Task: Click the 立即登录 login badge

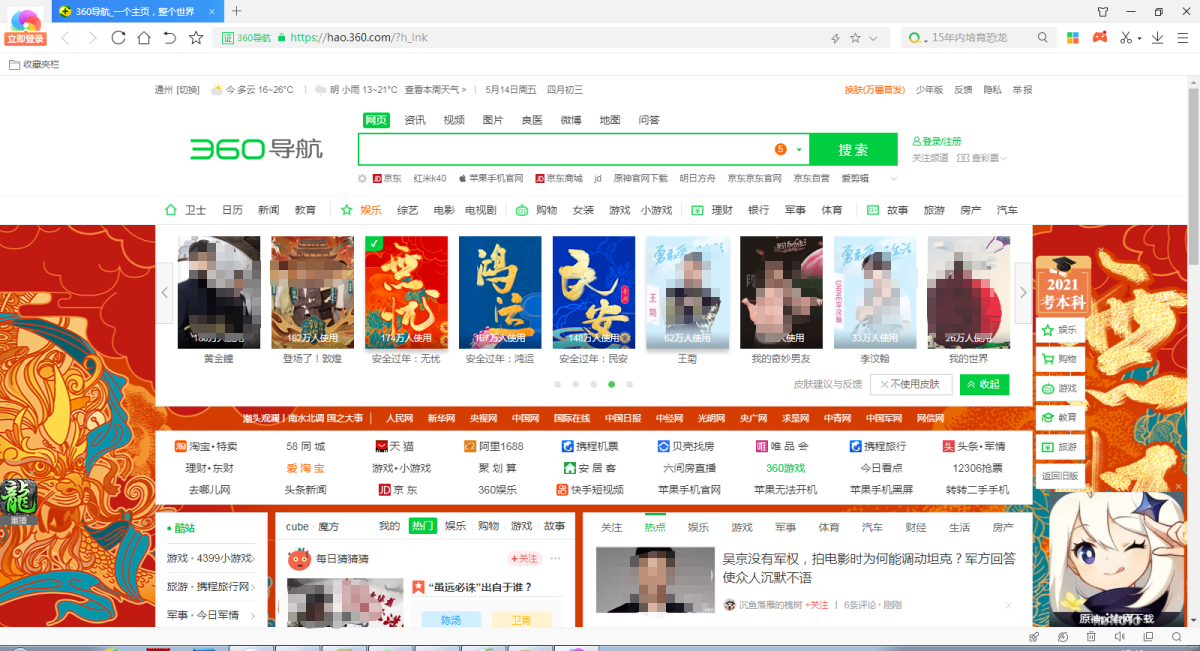Action: pyautogui.click(x=25, y=39)
